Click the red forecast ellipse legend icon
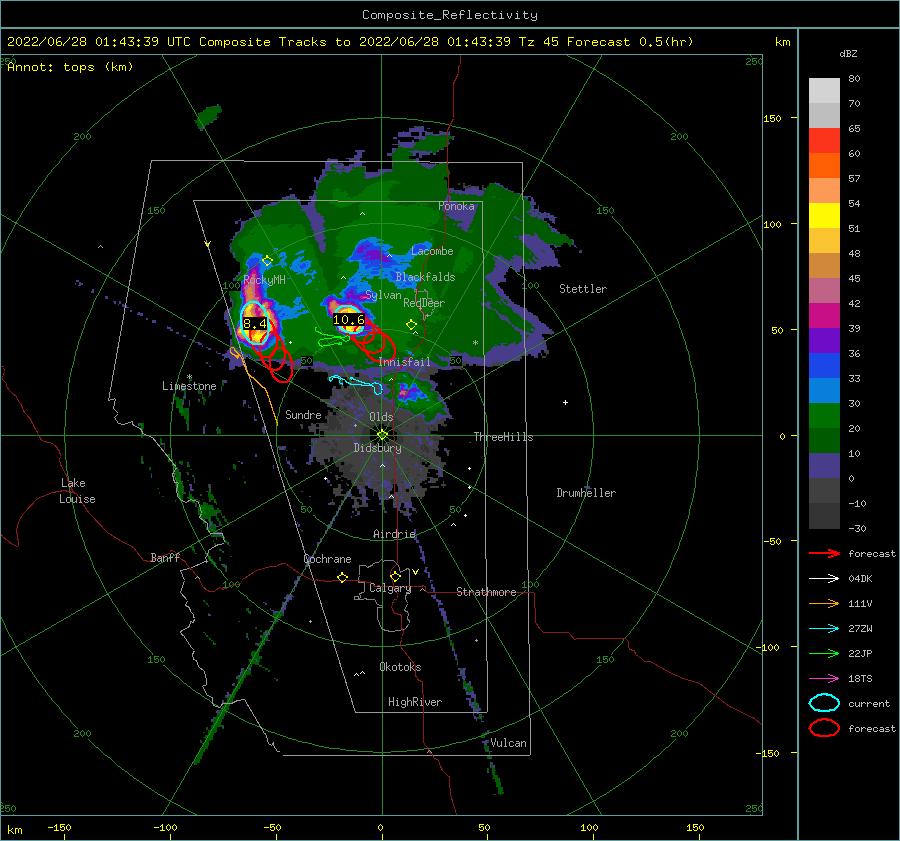900x841 pixels. pos(824,728)
